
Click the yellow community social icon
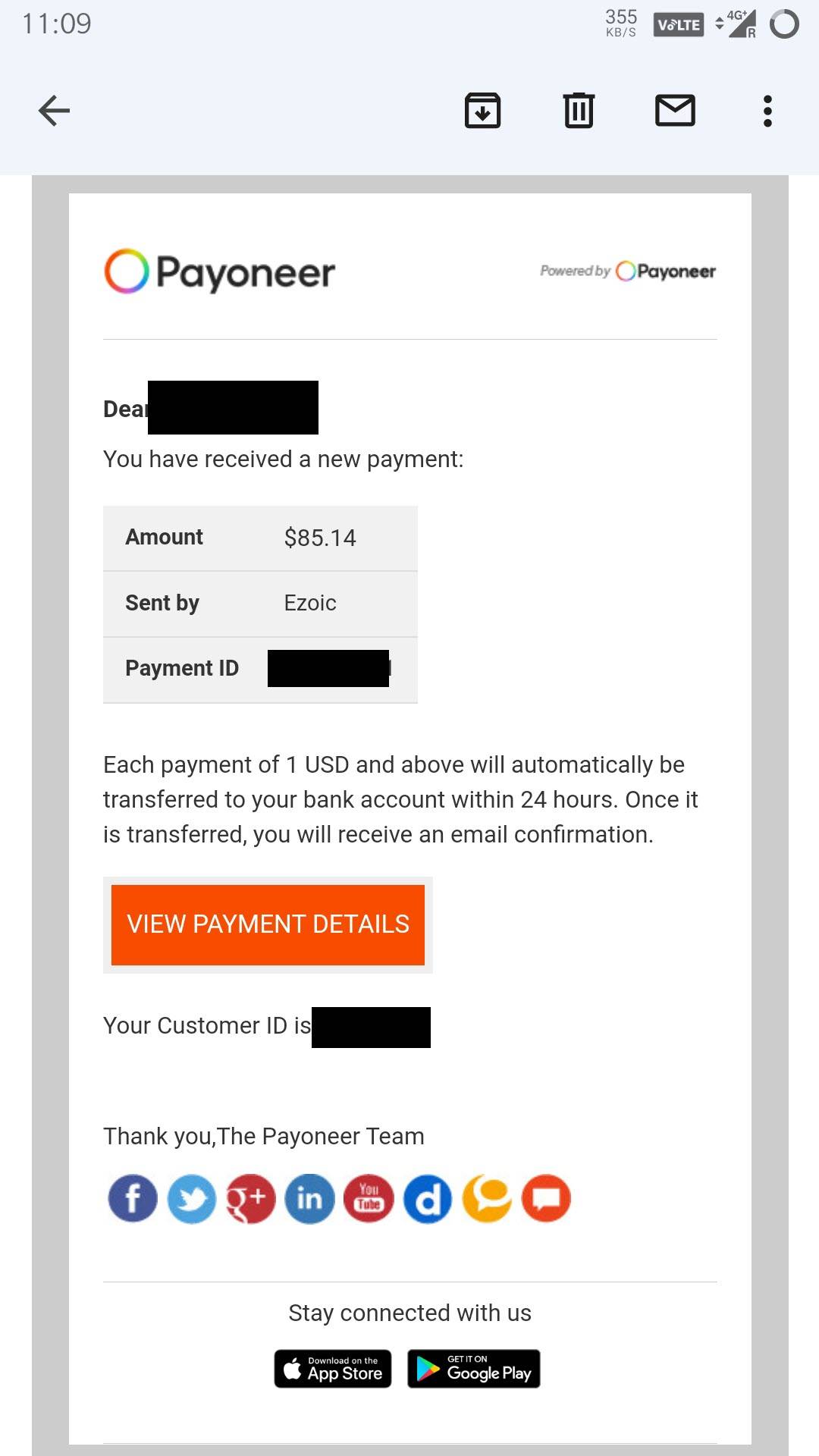(487, 1199)
